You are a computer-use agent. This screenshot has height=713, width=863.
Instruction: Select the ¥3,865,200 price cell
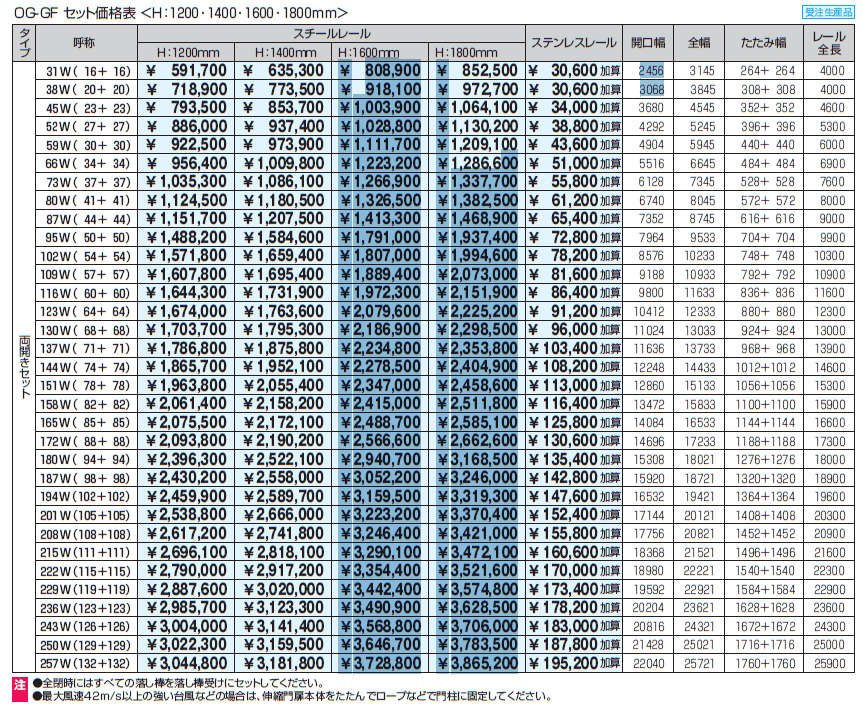click(477, 662)
